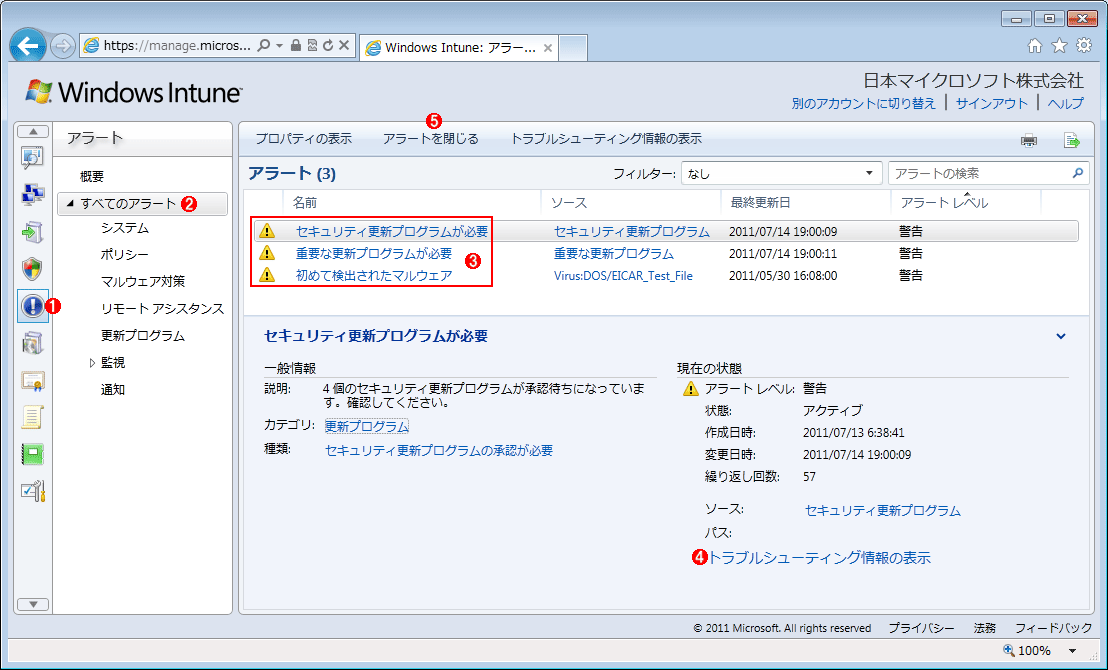Screen dimensions: 1108x670
Task: Open the zoom level 100% dropdown arrow
Action: (1073, 651)
